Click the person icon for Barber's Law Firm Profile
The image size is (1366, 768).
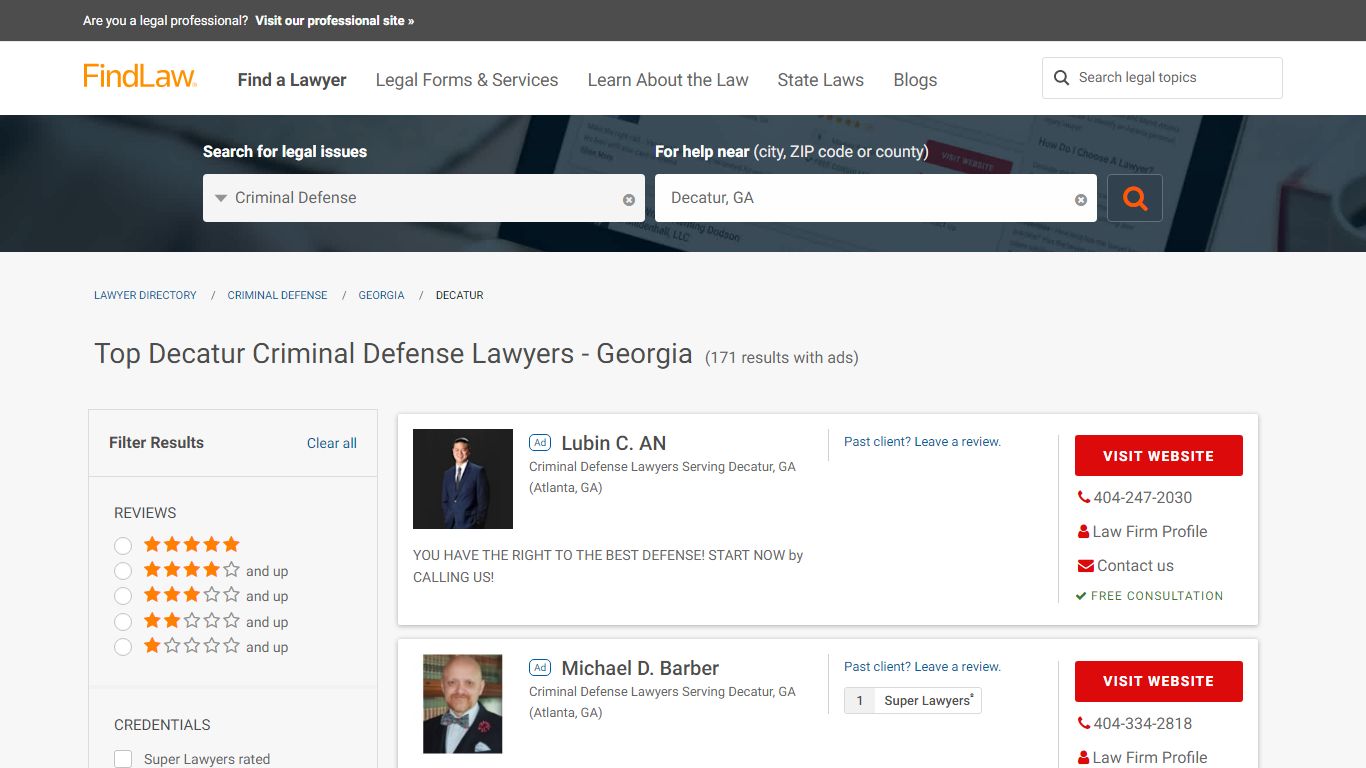click(x=1083, y=757)
